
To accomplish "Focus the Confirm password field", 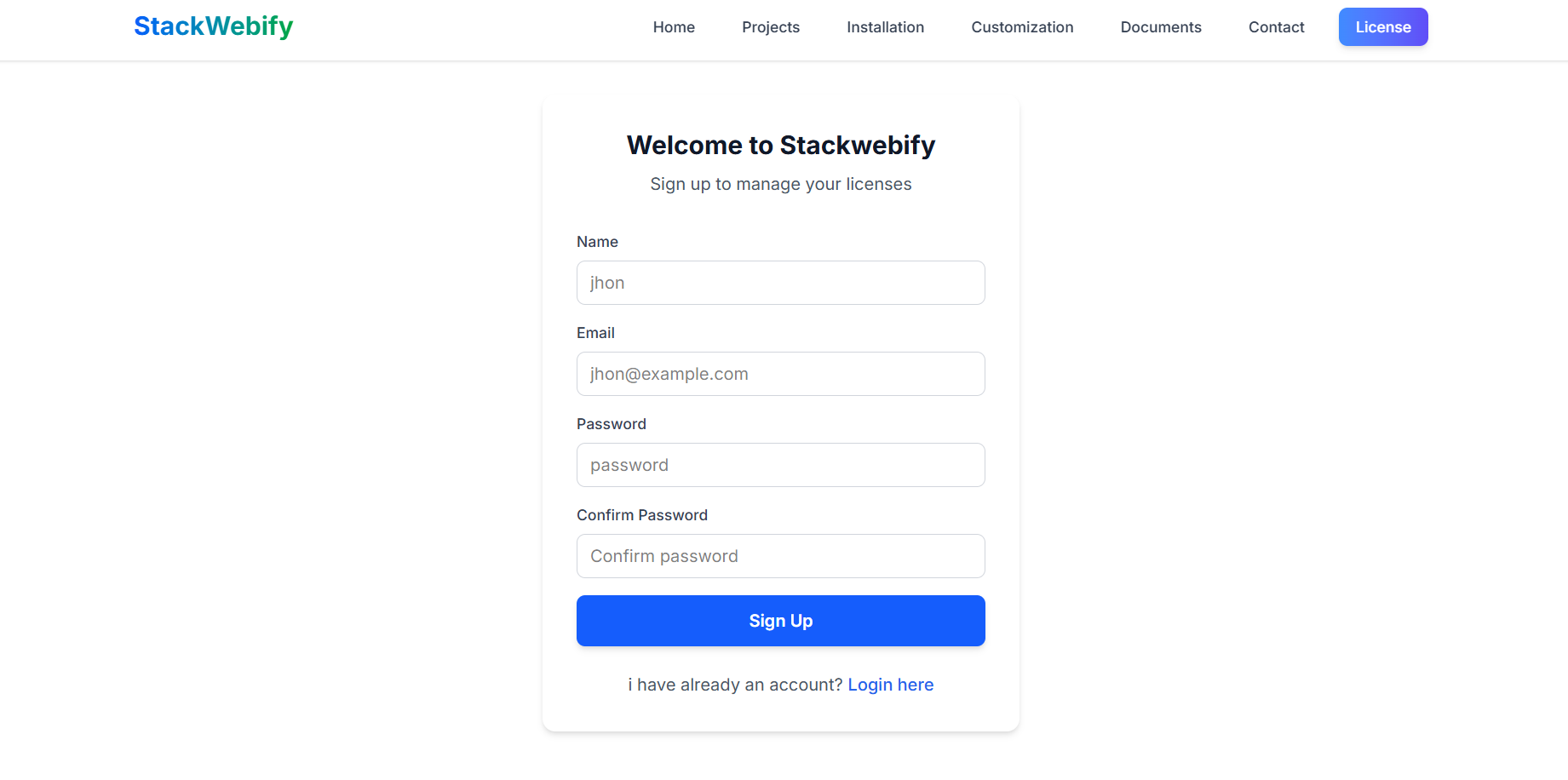I will pos(780,556).
